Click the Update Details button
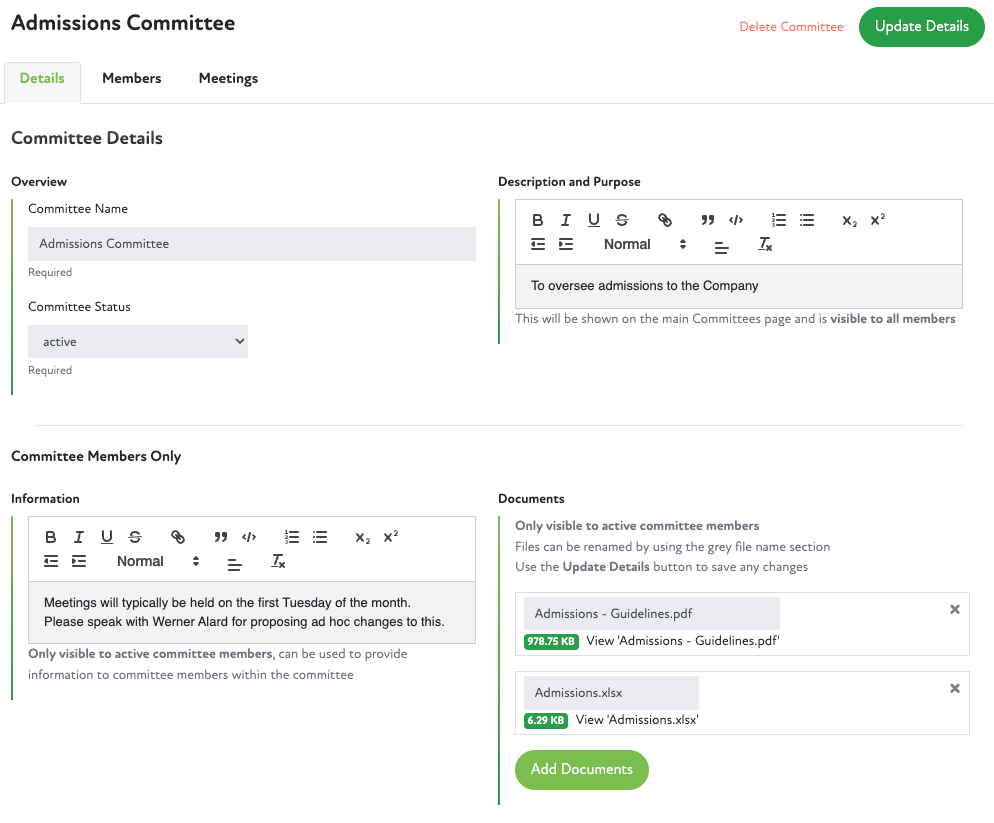Screen dimensions: 994x823 921,27
